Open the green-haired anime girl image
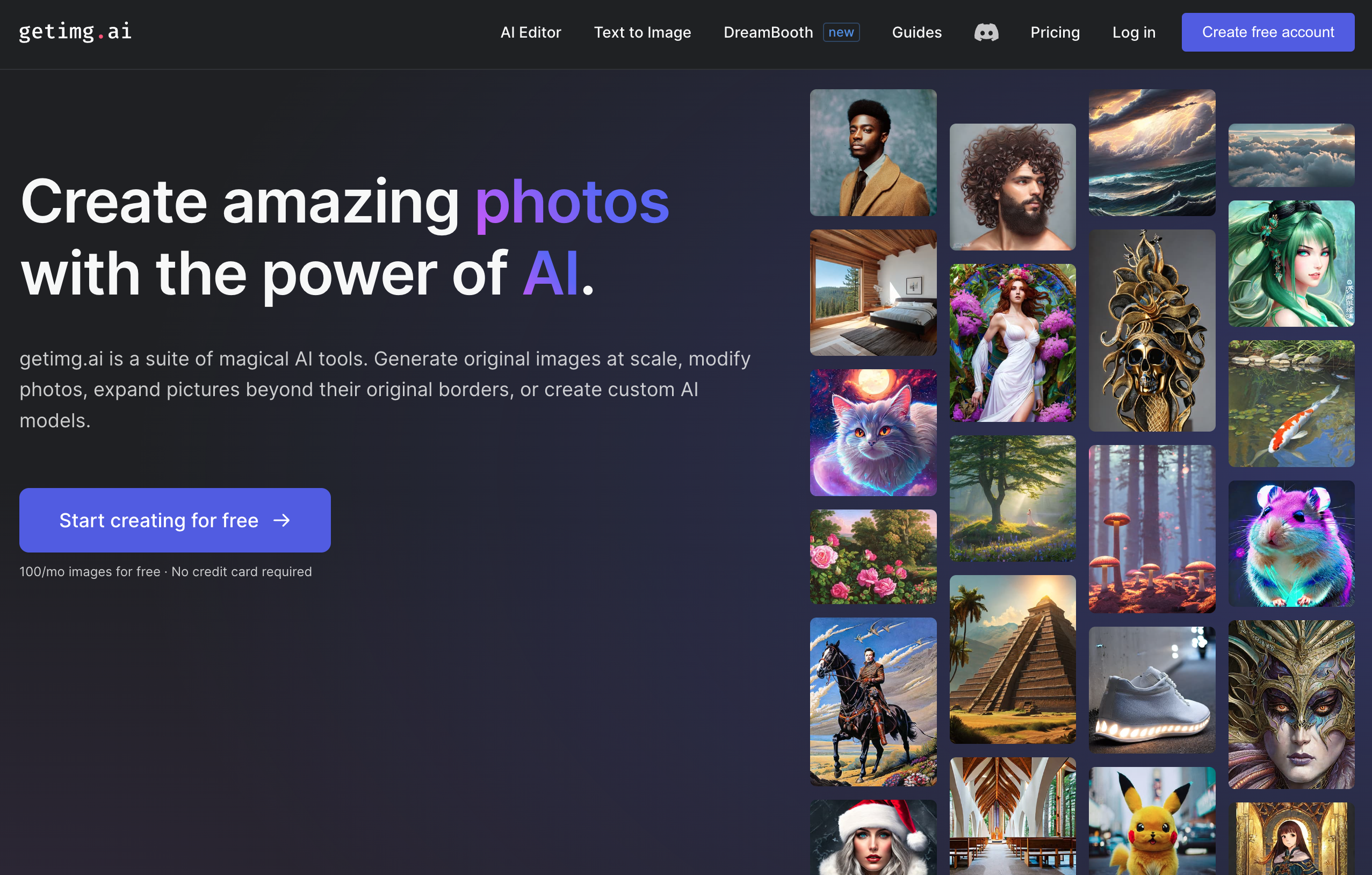 tap(1291, 264)
